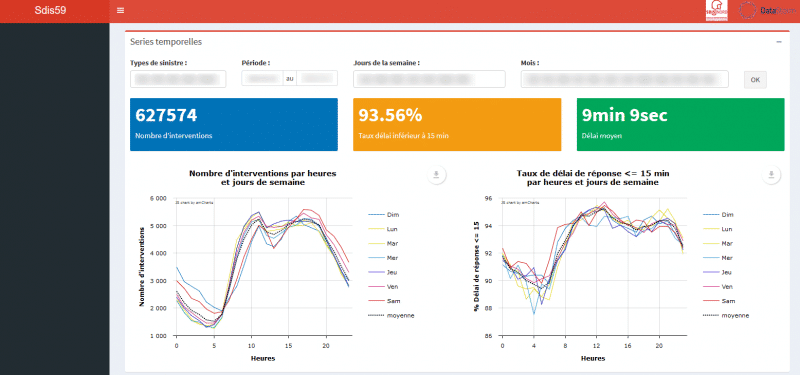Toggle Jeu series in right chart legend
This screenshot has width=800, height=375.
(x=718, y=272)
